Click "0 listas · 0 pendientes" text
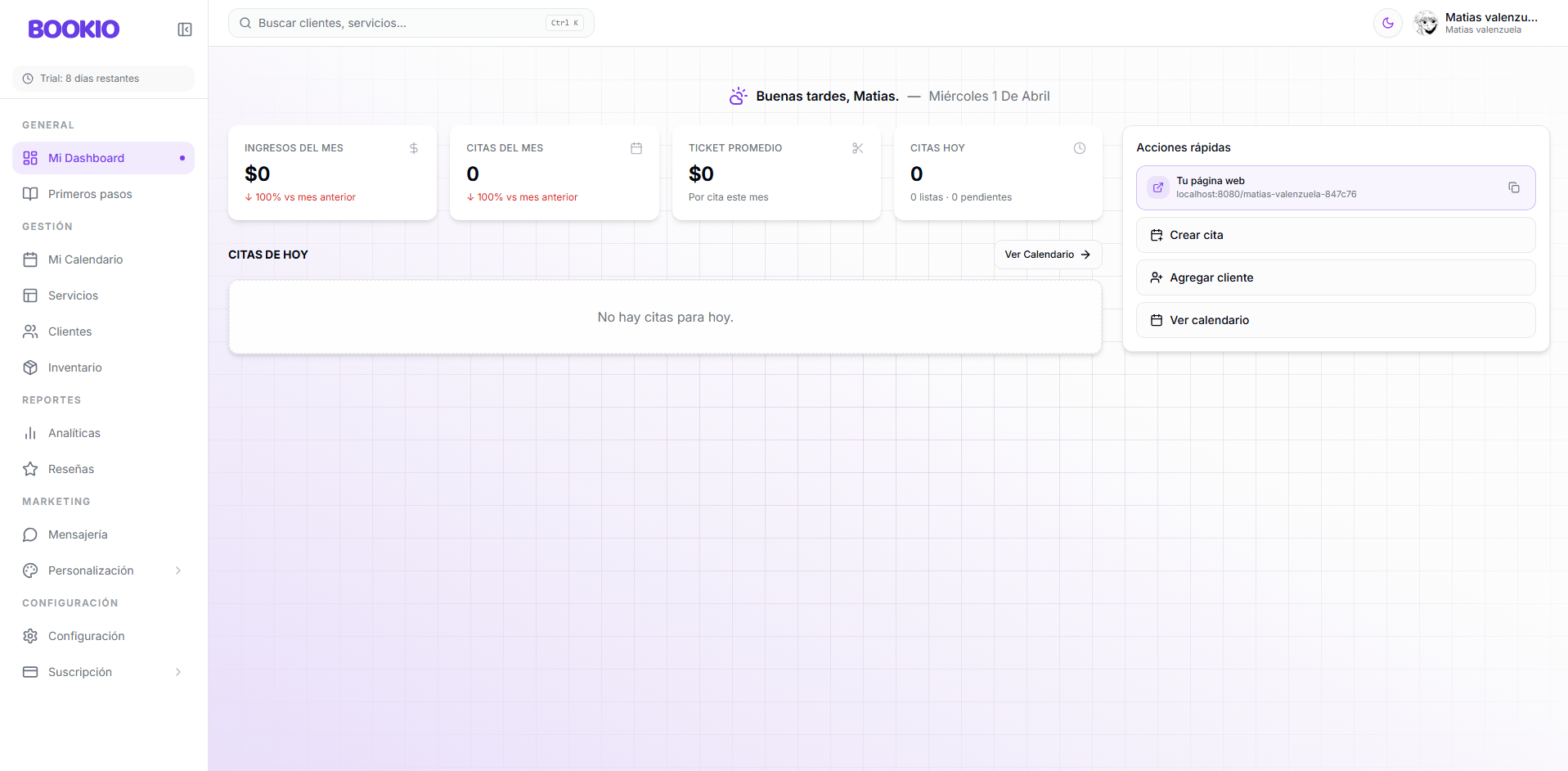 click(961, 197)
